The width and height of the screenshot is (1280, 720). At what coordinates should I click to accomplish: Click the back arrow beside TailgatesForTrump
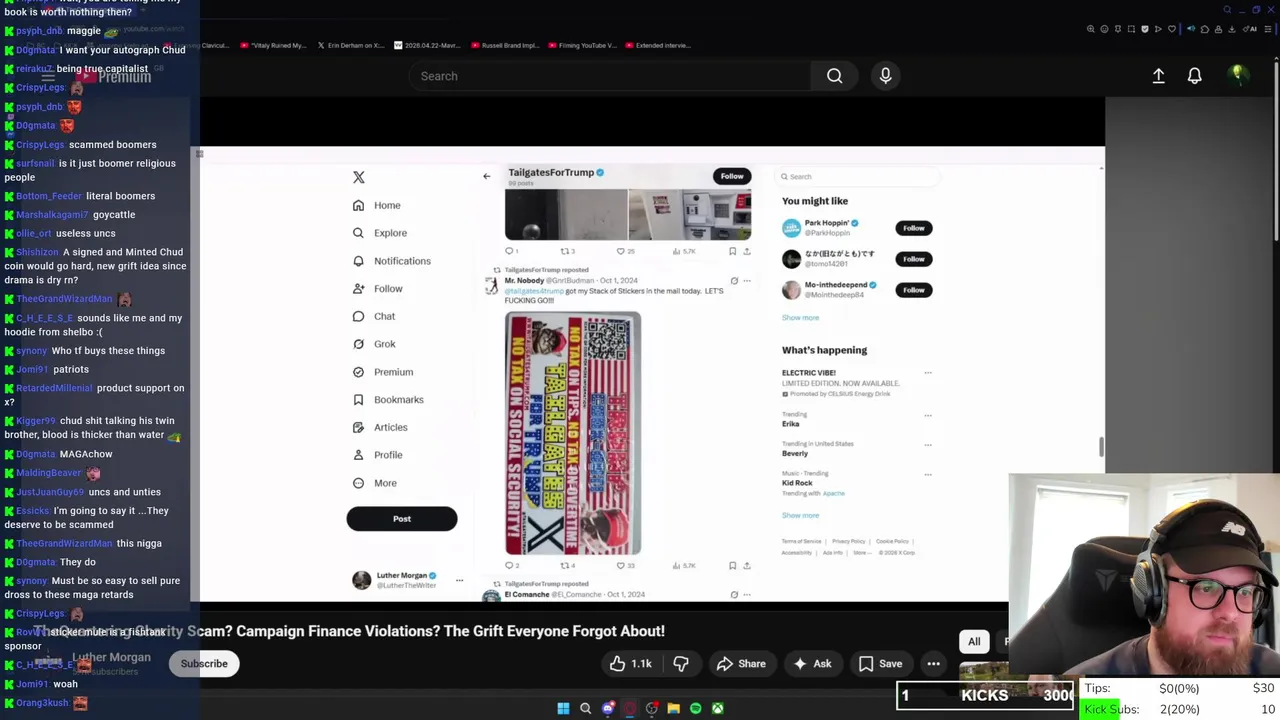click(487, 176)
